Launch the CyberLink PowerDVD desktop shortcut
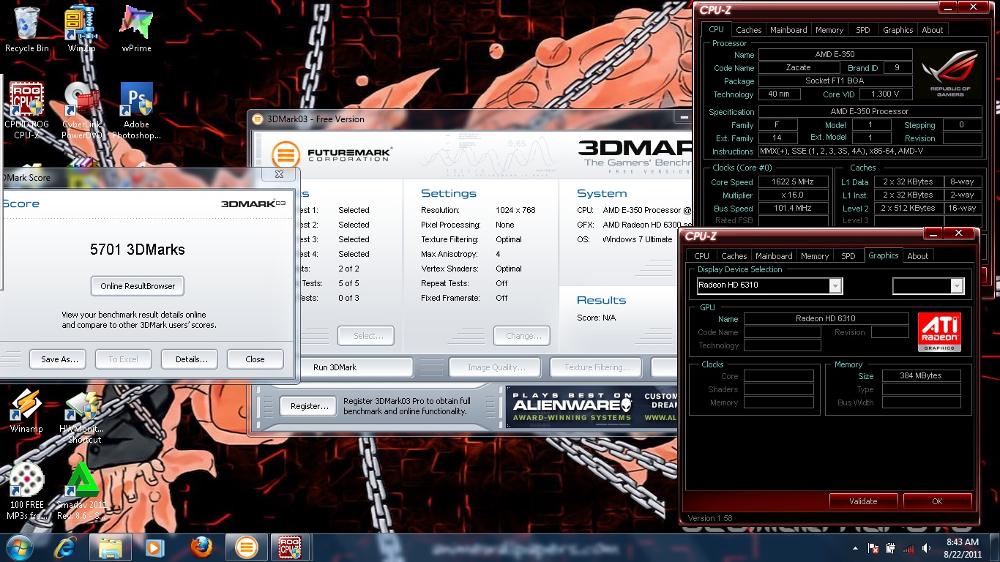 point(81,110)
